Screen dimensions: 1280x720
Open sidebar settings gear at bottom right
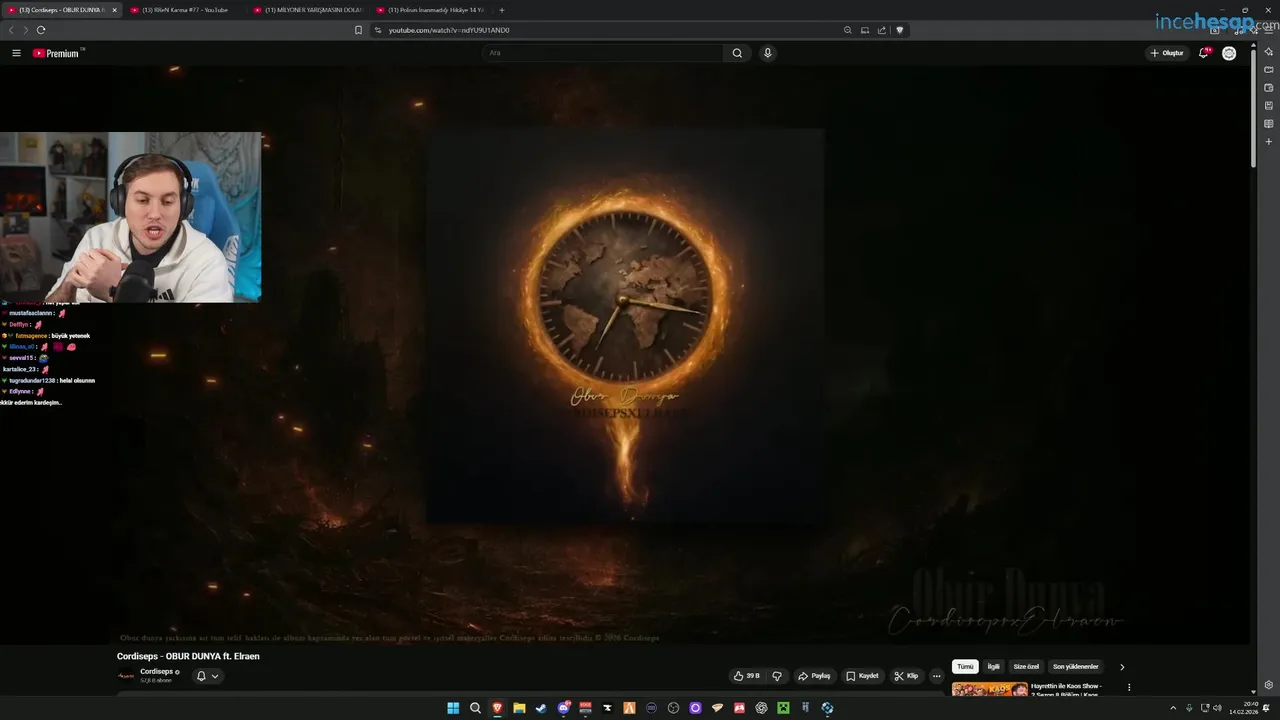(x=1268, y=685)
